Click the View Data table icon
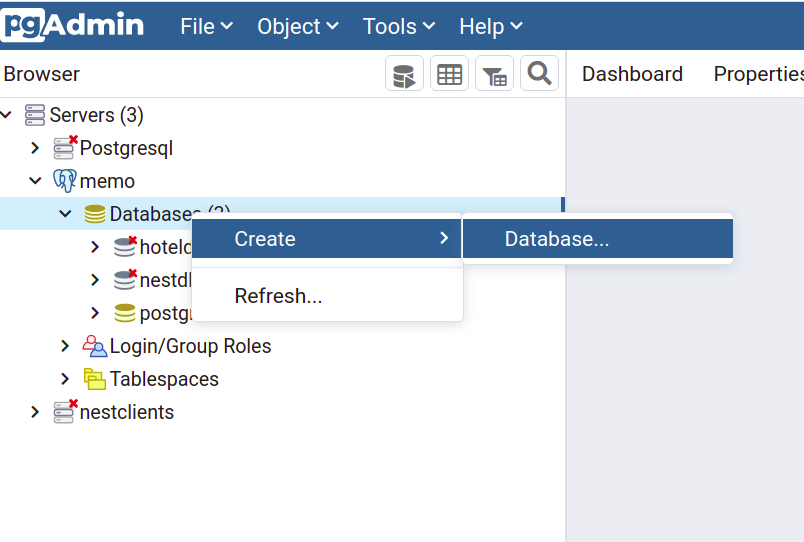 tap(449, 73)
